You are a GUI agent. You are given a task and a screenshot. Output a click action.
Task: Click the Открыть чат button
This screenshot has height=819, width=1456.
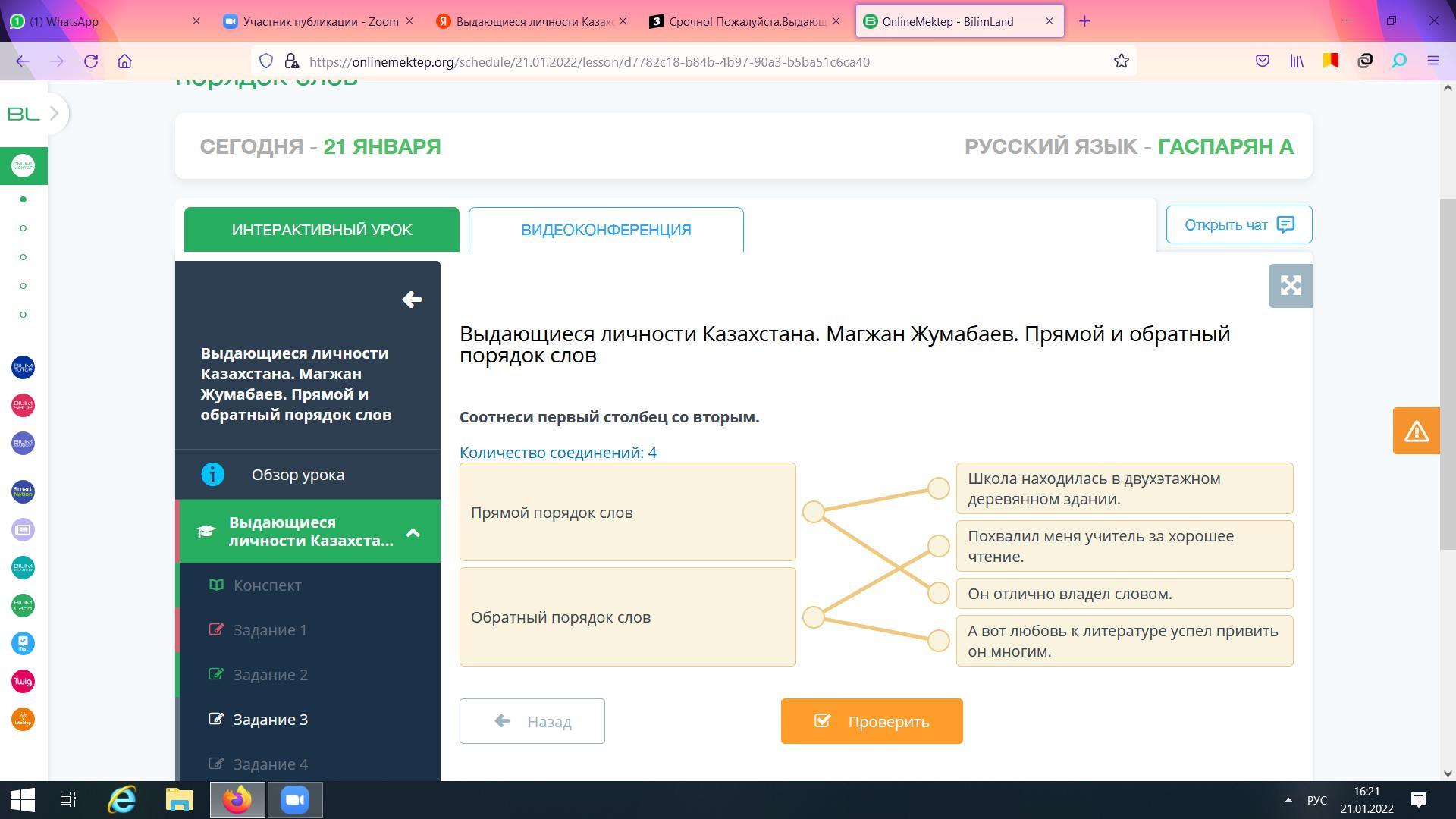(x=1238, y=224)
